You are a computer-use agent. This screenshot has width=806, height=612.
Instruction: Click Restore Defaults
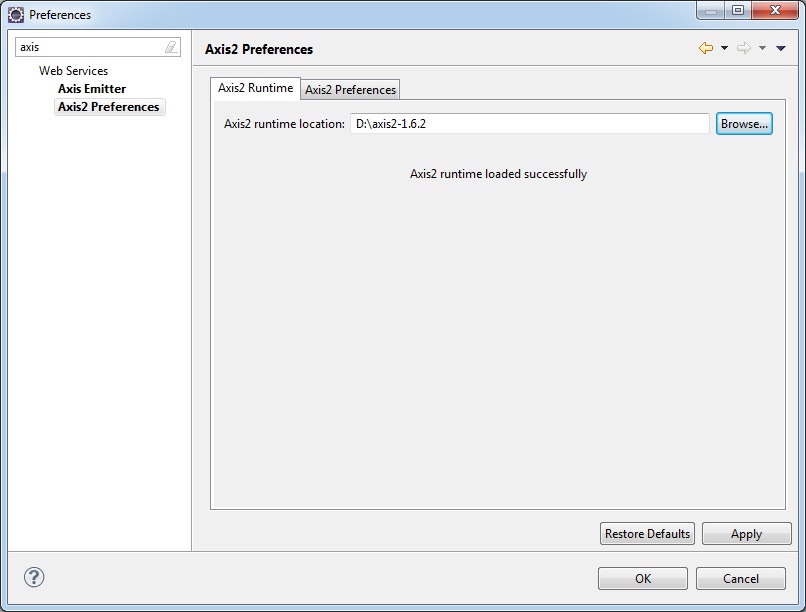coord(646,533)
